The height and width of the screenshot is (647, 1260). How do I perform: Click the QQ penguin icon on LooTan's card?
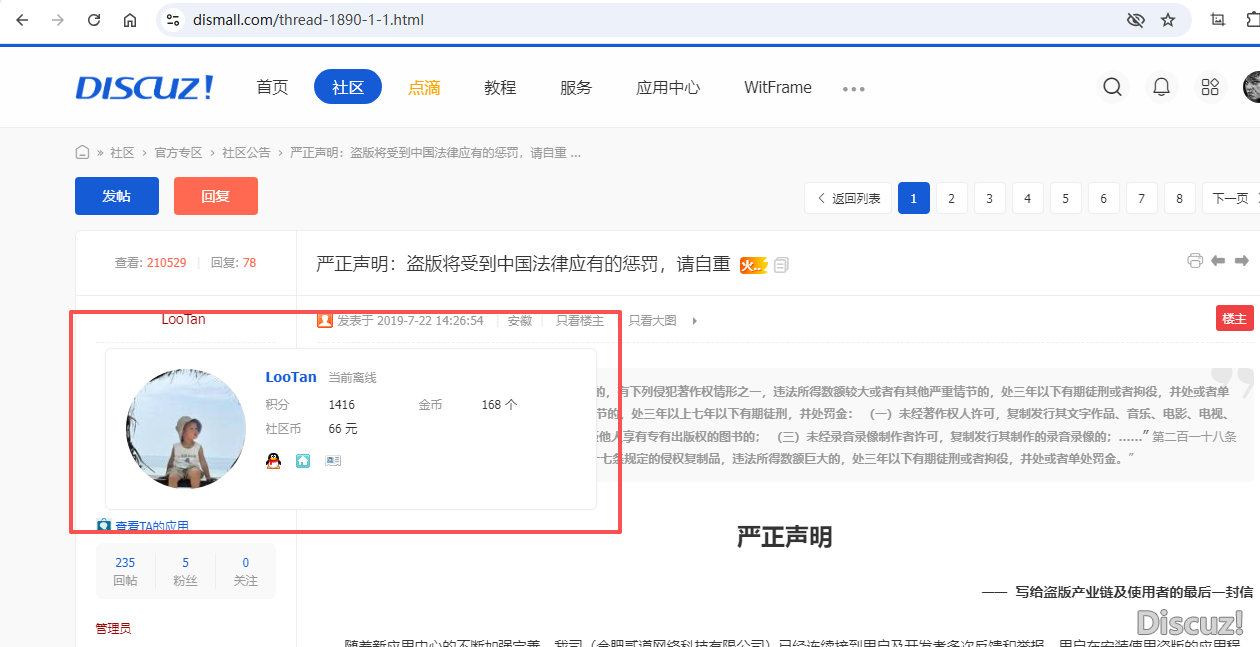(x=273, y=460)
